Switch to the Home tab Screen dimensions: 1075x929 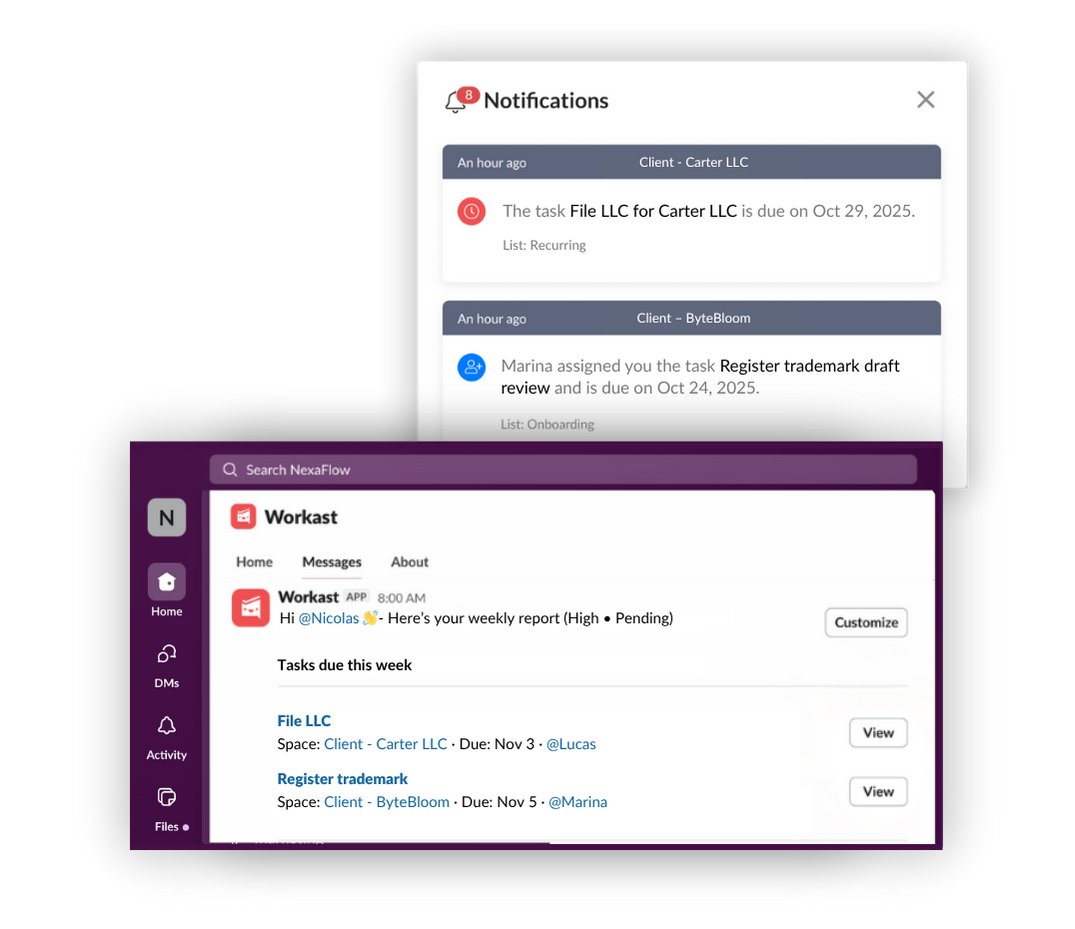pos(254,562)
